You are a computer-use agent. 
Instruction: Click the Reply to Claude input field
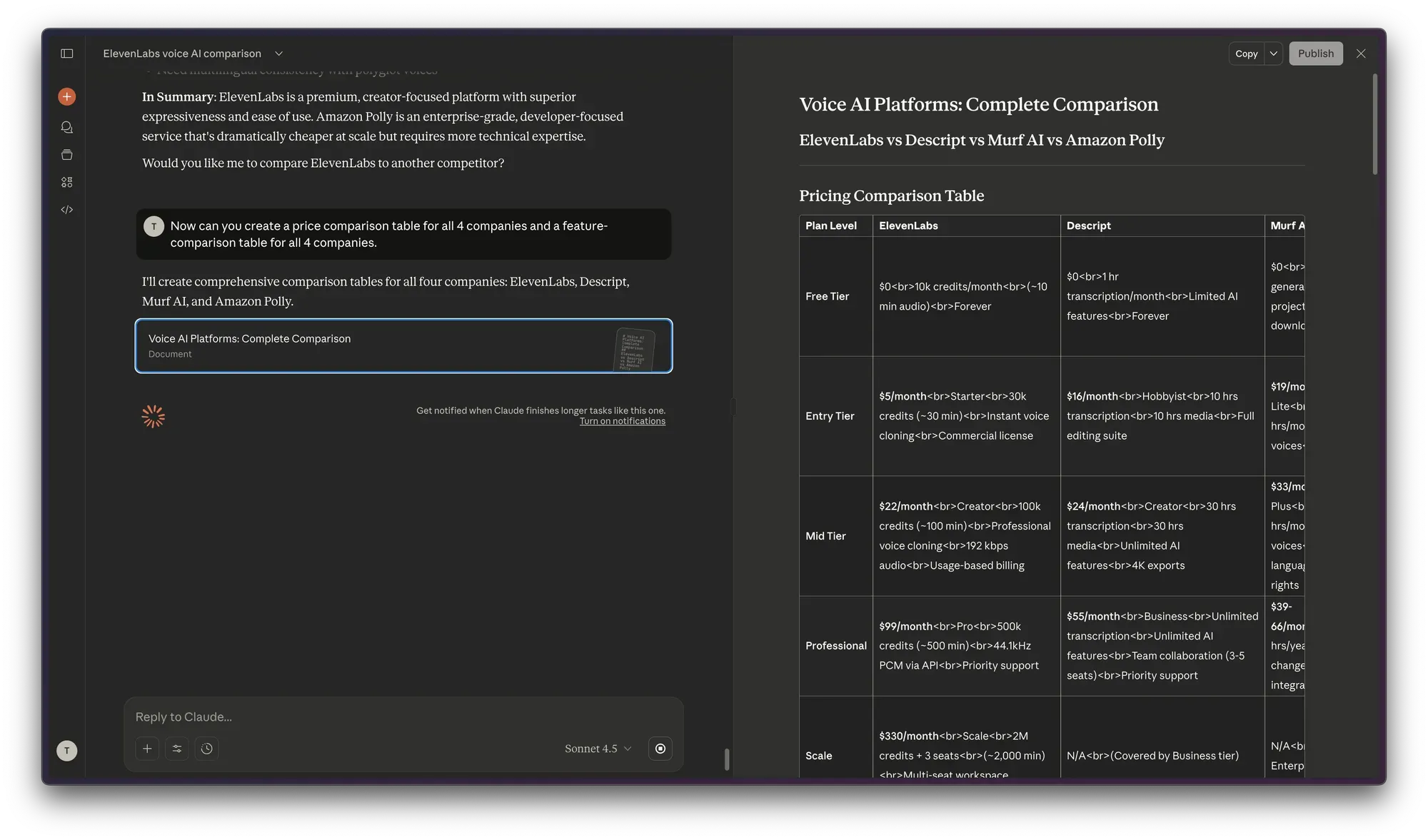tap(357, 717)
